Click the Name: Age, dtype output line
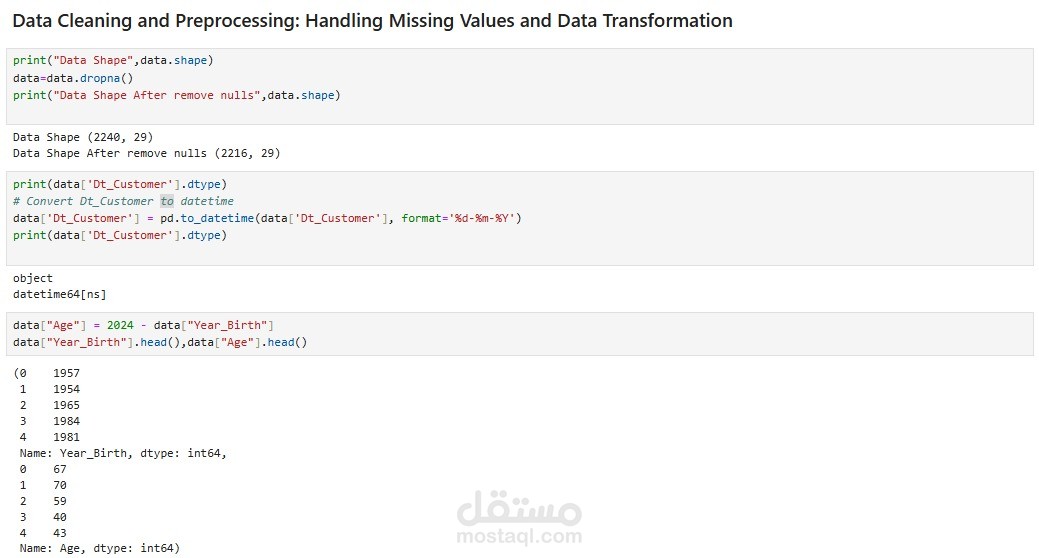Image resolution: width=1039 pixels, height=558 pixels. [99, 548]
